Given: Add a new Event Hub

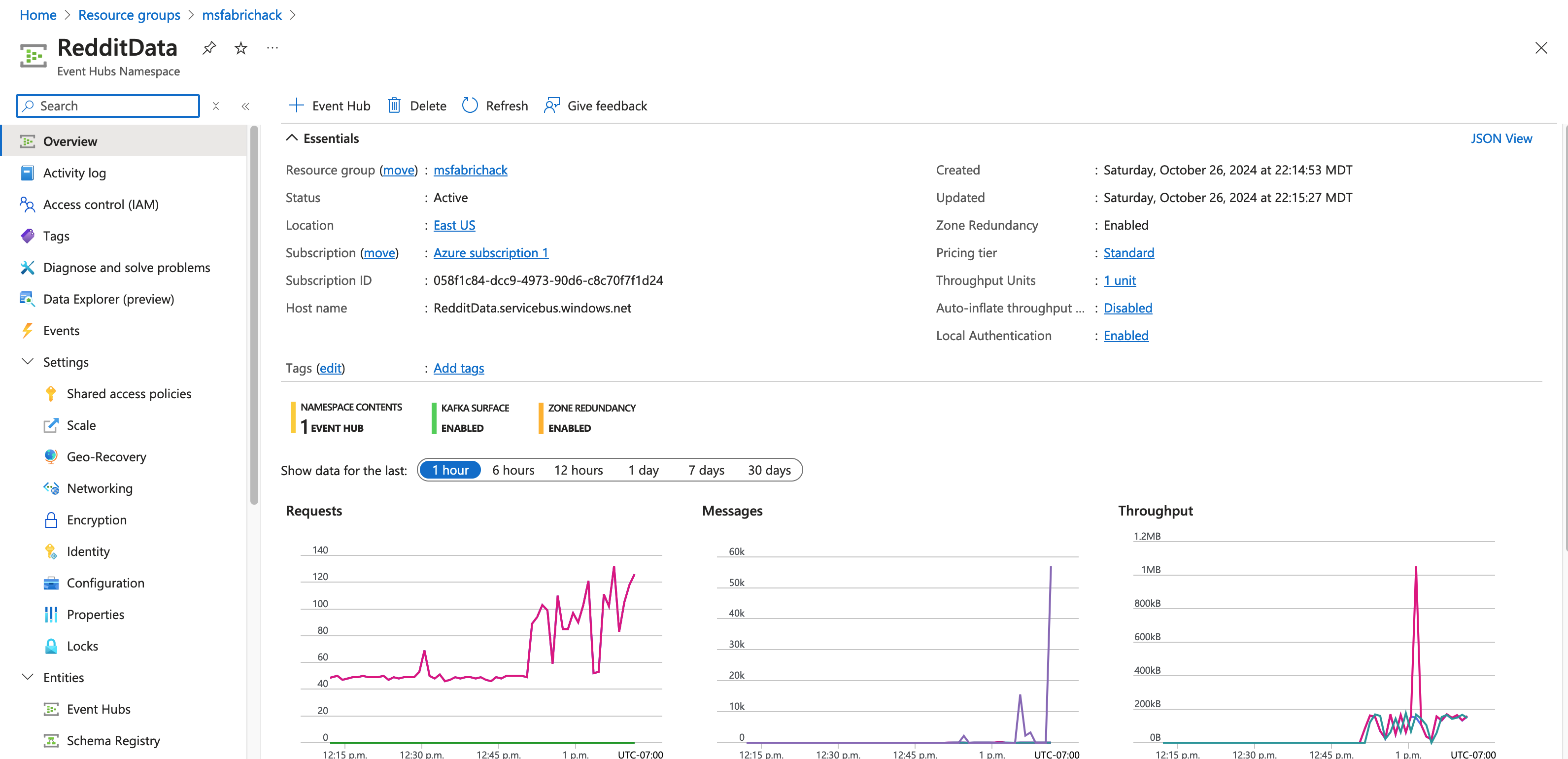Looking at the screenshot, I should 329,106.
